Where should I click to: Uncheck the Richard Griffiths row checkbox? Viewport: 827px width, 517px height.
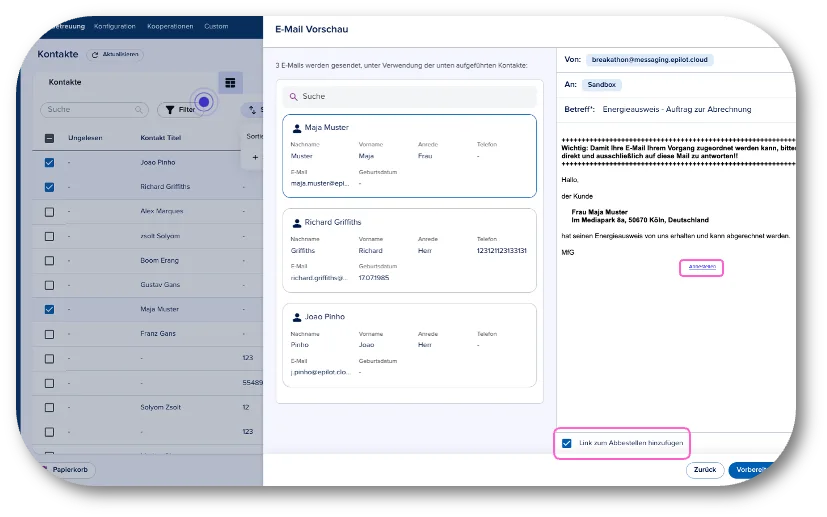[50, 187]
